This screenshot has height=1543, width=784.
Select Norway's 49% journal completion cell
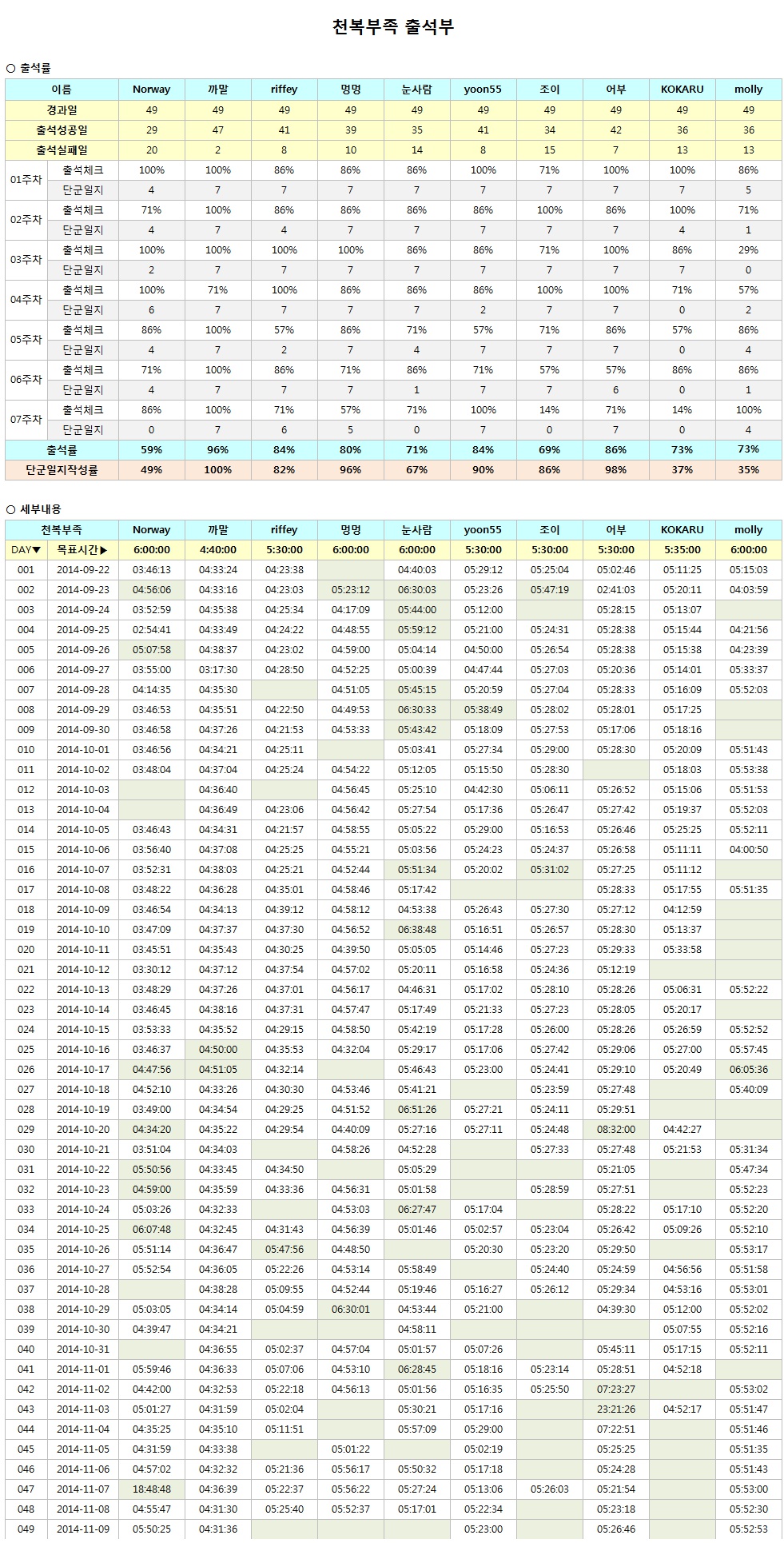coord(152,470)
